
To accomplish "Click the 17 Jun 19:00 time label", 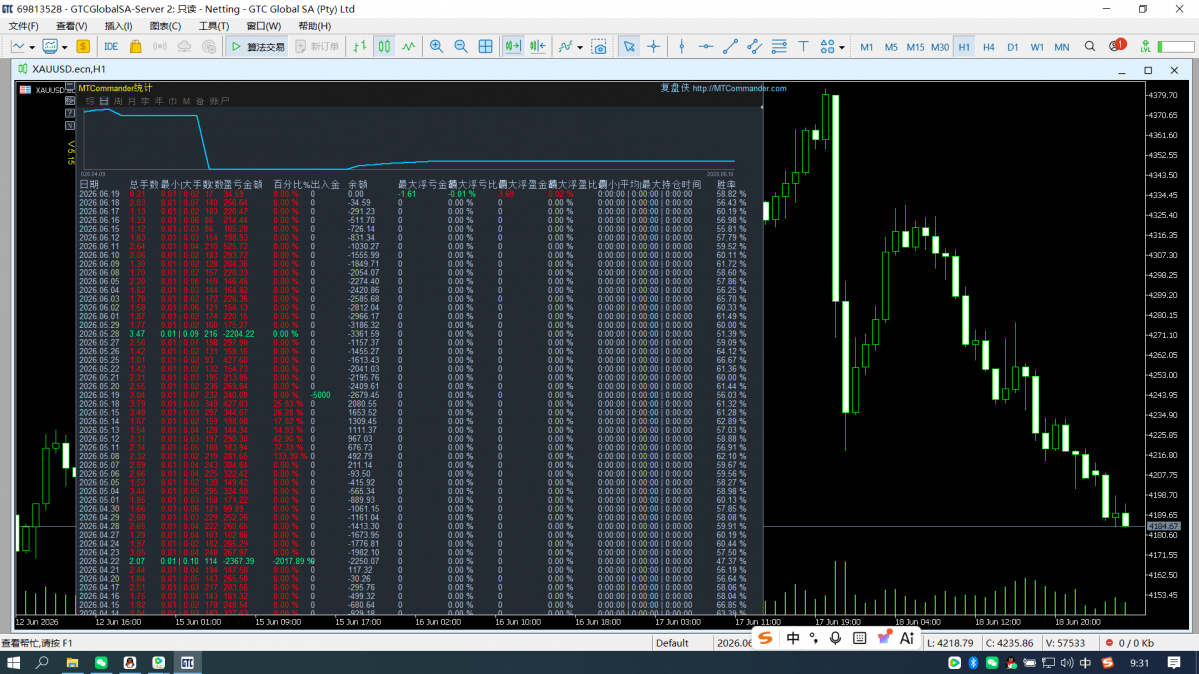I will tap(838, 622).
